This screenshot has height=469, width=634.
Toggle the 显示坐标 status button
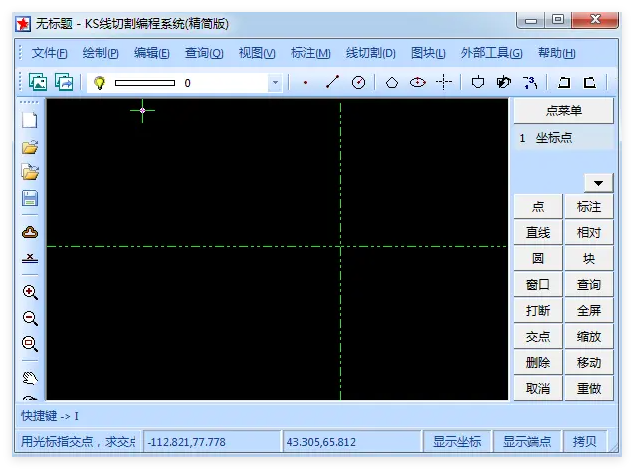click(x=457, y=441)
